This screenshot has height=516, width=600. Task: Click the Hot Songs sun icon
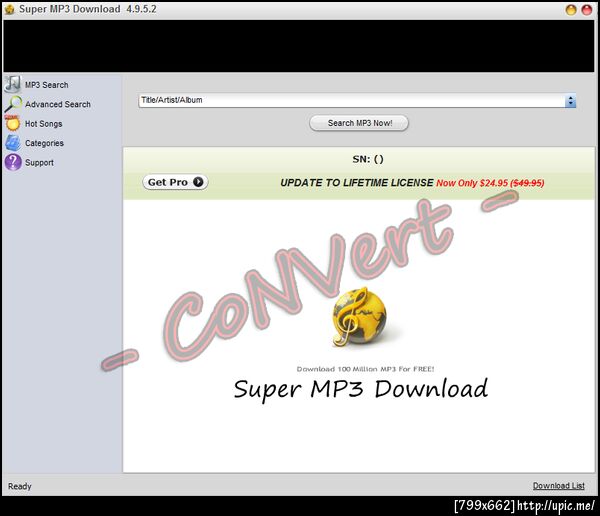pos(13,123)
